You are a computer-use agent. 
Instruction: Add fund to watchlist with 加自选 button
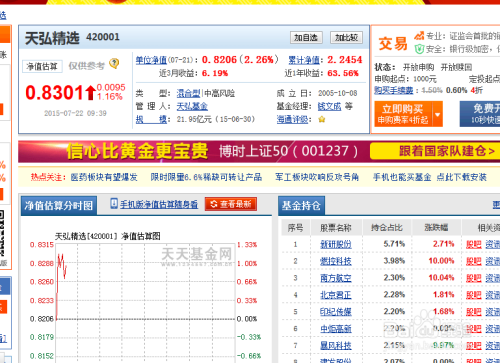click(x=306, y=38)
